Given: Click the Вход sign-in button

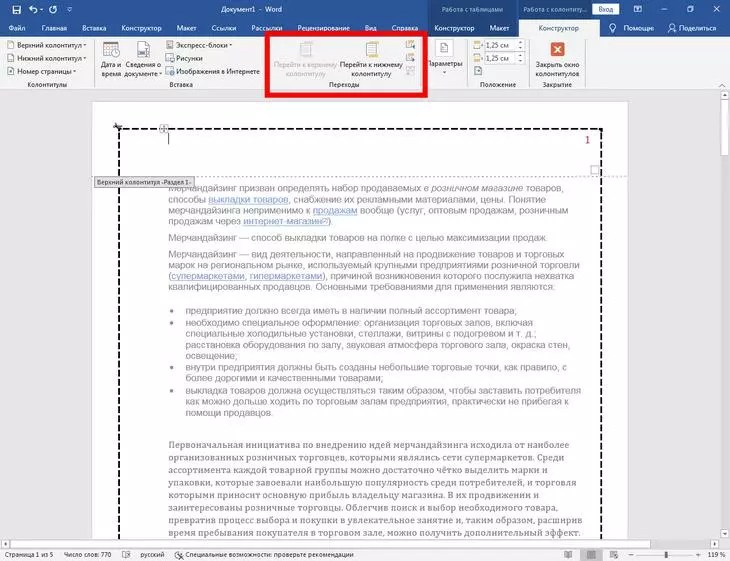Looking at the screenshot, I should pyautogui.click(x=604, y=9).
